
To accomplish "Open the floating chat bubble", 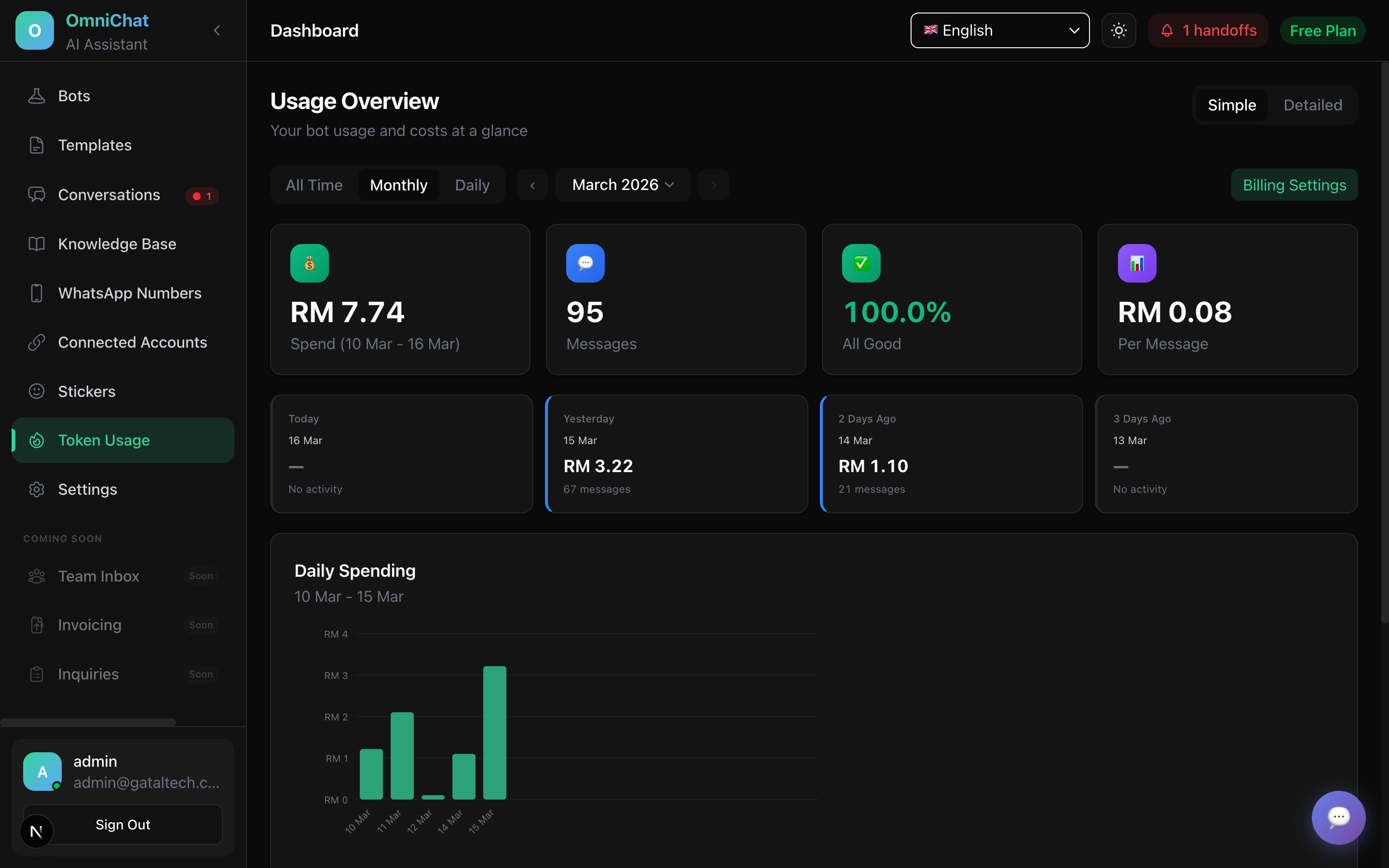I will pos(1338,817).
